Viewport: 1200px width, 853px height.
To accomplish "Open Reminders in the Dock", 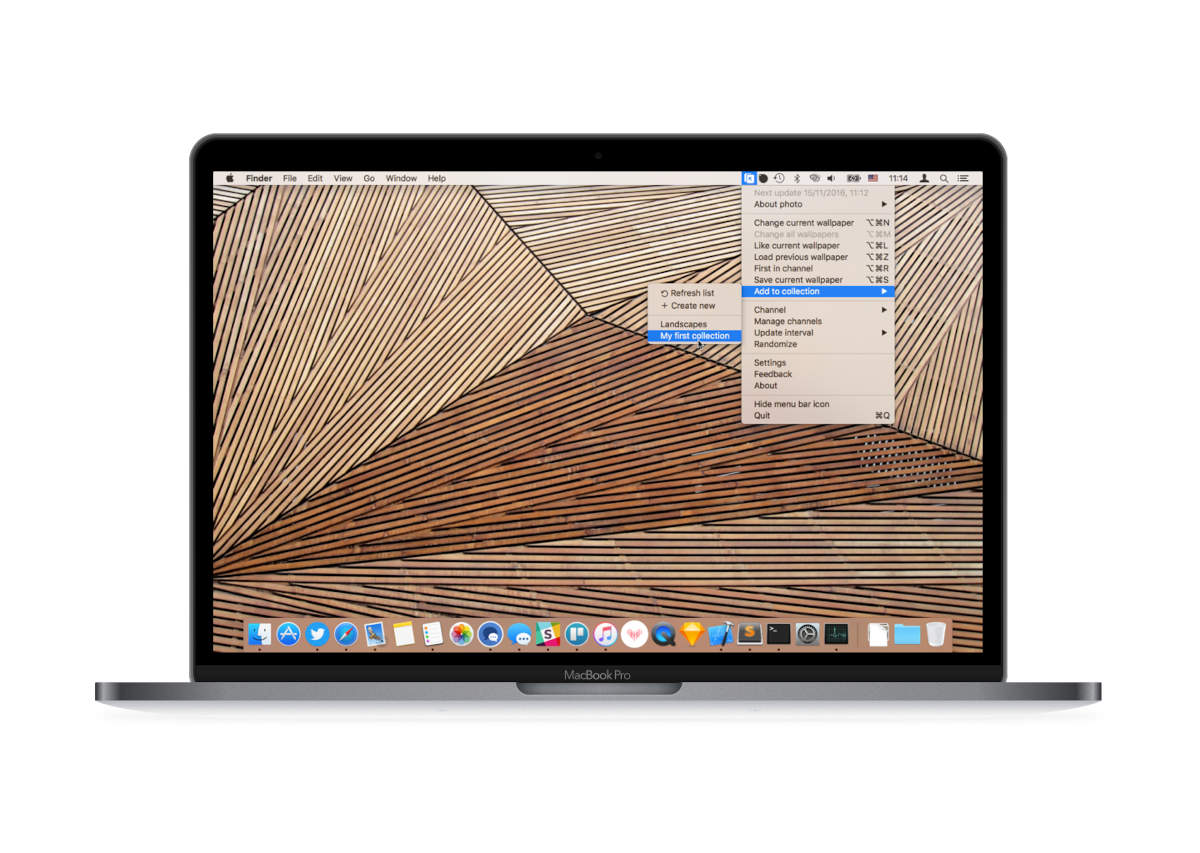I will [x=432, y=634].
